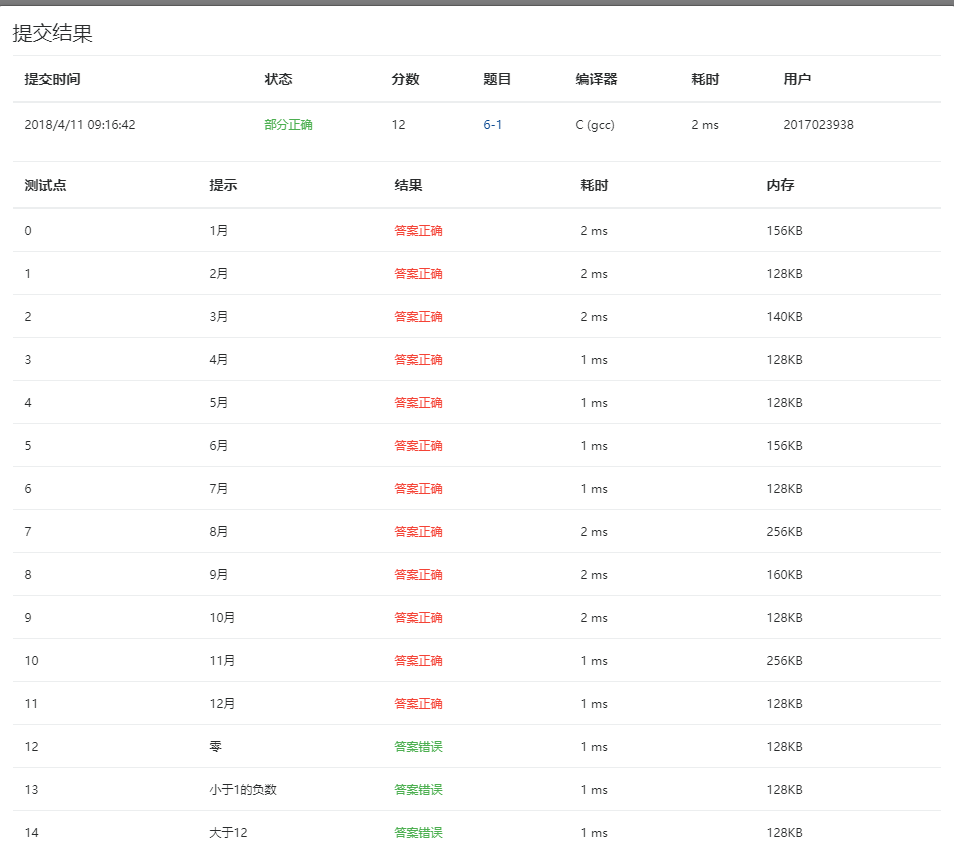This screenshot has height=865, width=954.
Task: Click the 12月 hint cell
Action: (x=222, y=704)
